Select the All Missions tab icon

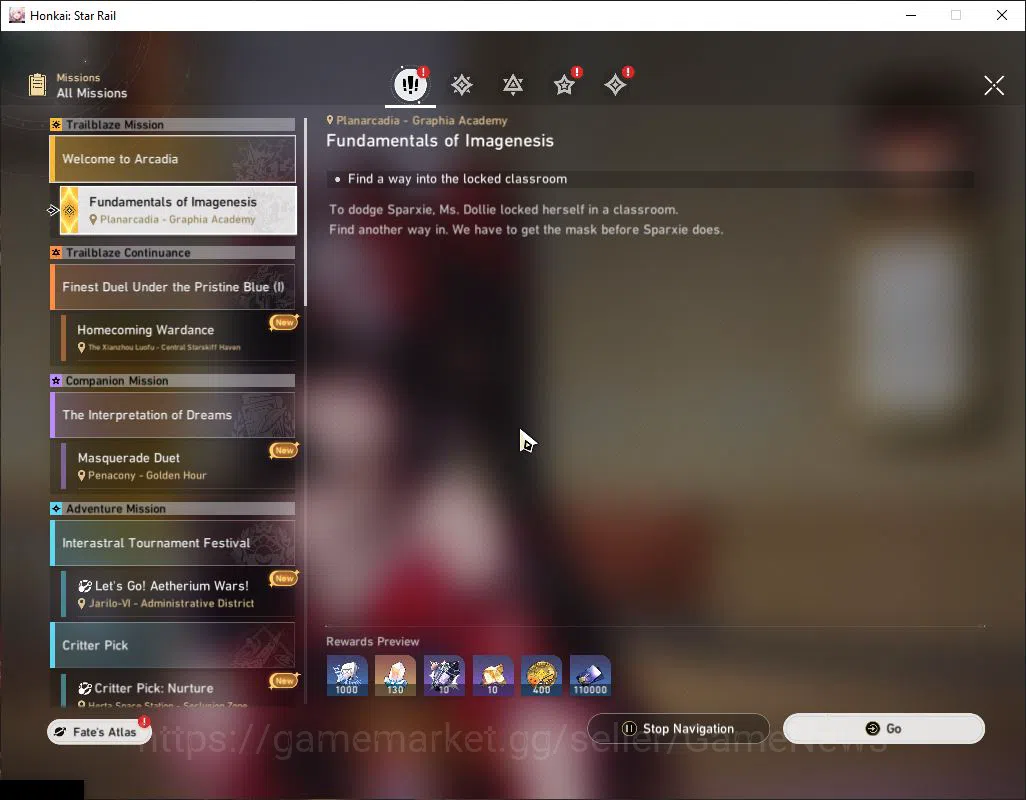coord(410,84)
